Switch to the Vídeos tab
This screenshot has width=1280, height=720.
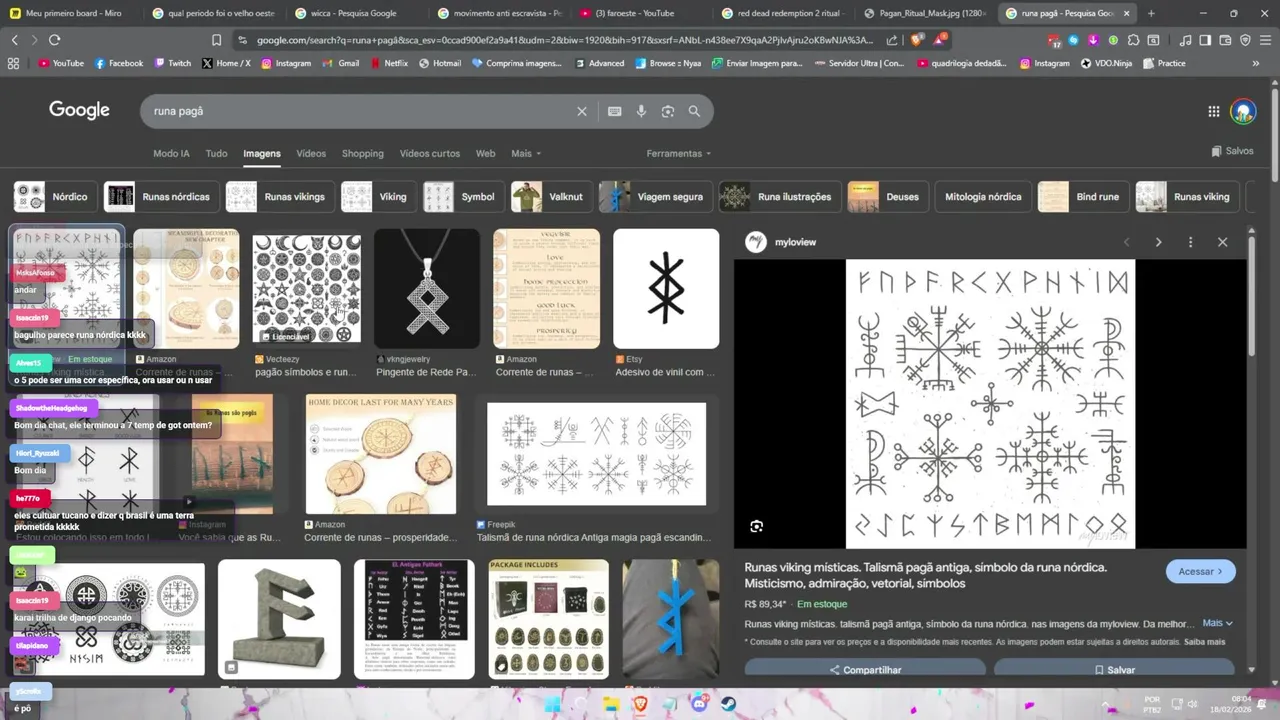[311, 153]
